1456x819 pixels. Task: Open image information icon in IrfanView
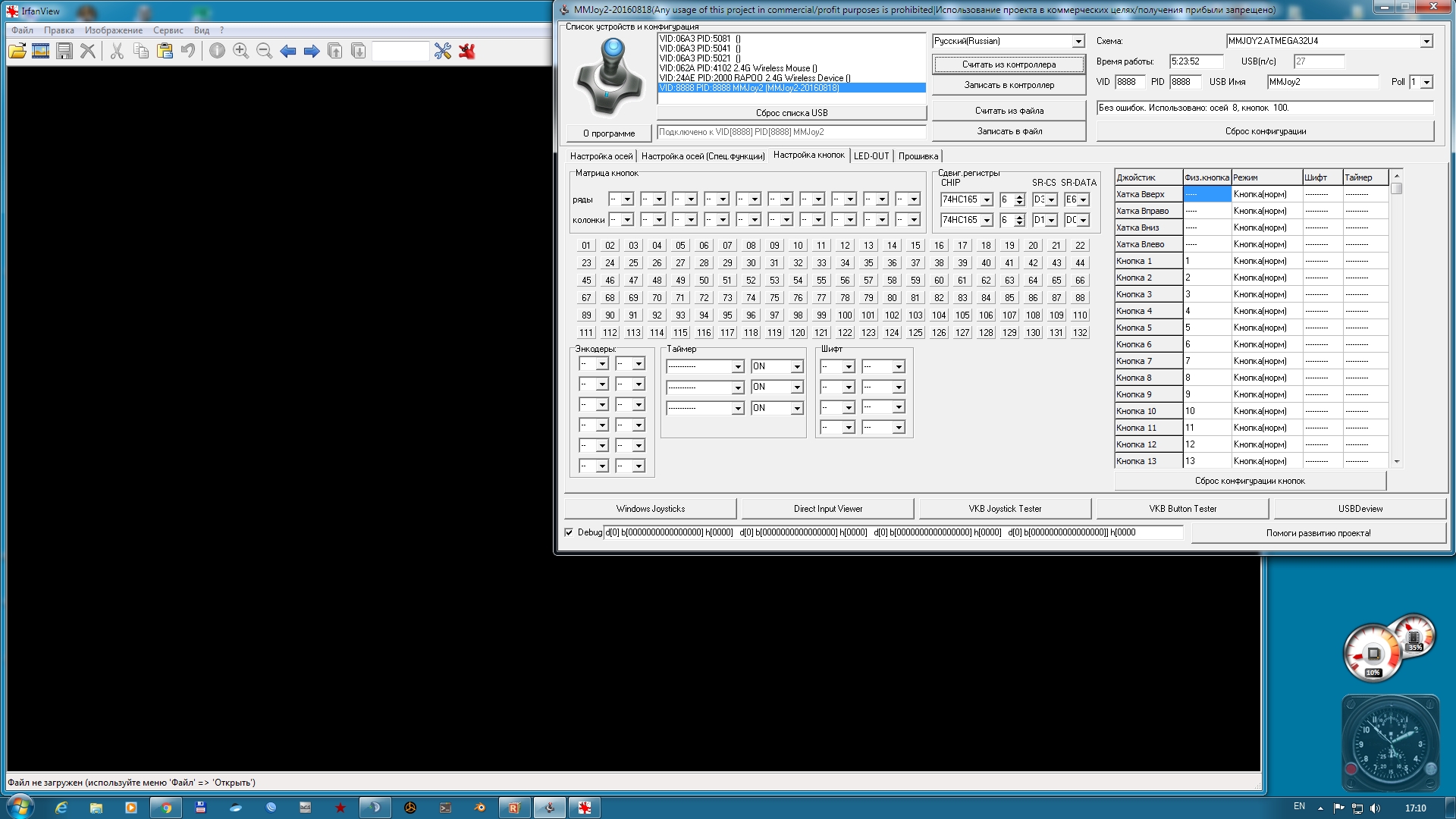click(x=217, y=51)
